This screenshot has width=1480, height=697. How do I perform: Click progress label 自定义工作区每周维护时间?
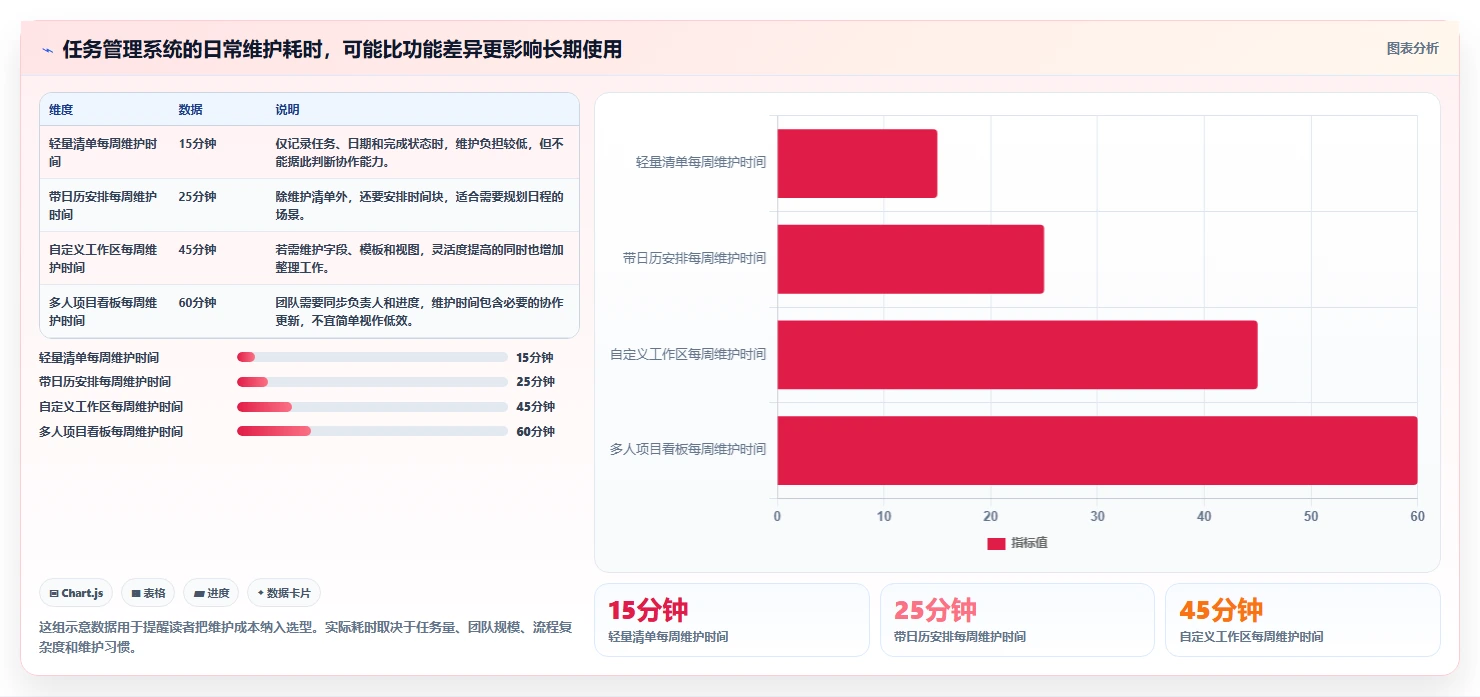tap(111, 407)
